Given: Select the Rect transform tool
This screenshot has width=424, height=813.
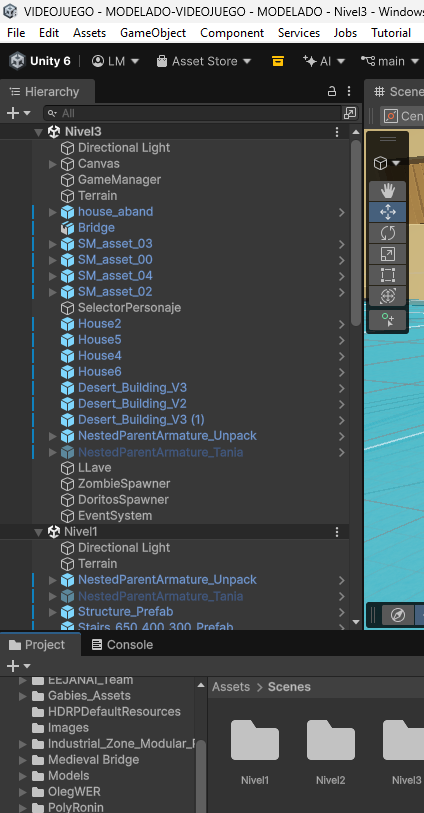Looking at the screenshot, I should coord(388,275).
